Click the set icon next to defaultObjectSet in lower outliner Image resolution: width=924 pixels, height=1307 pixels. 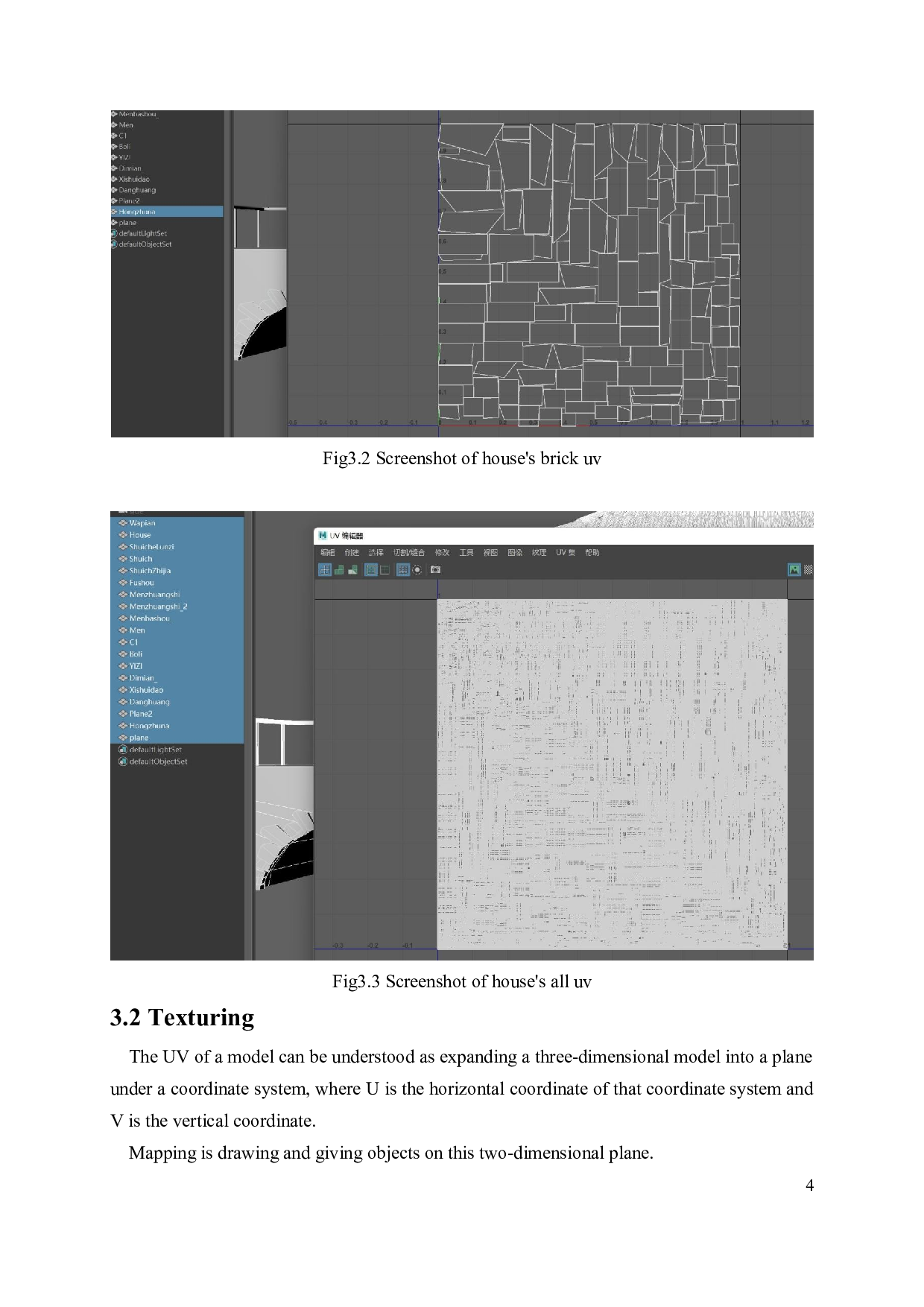(123, 762)
